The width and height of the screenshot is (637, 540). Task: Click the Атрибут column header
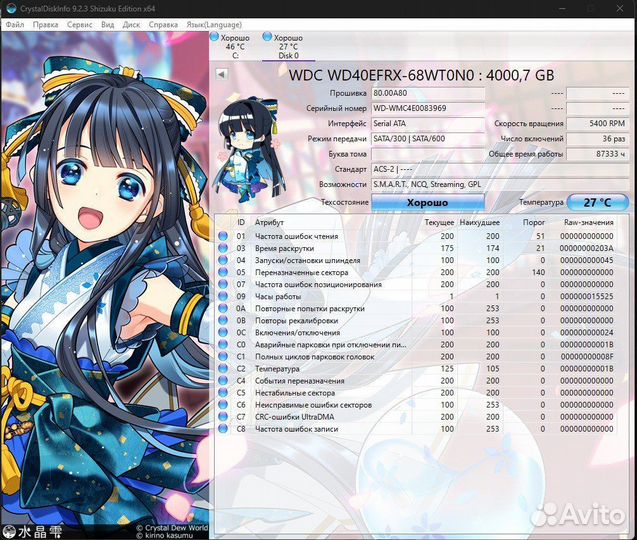[269, 222]
